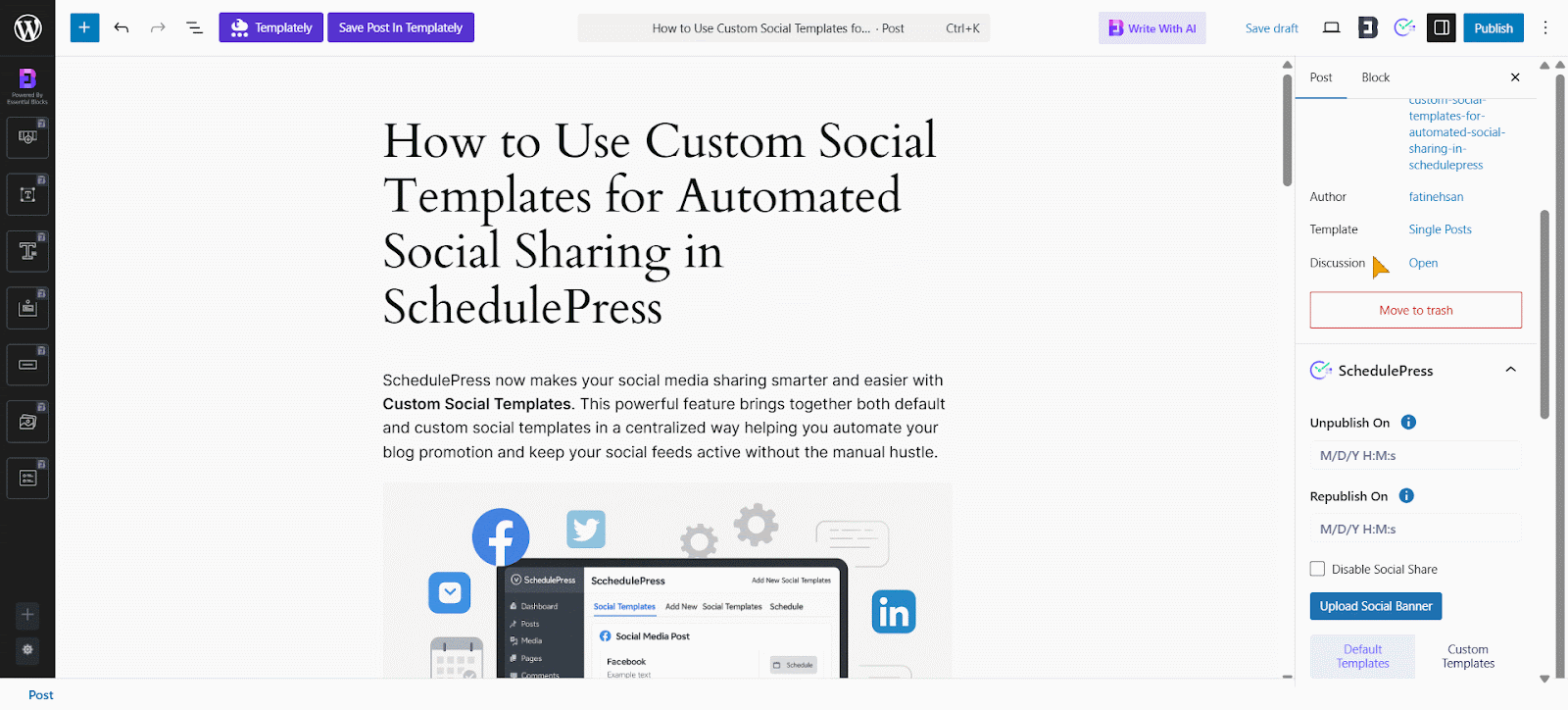Image resolution: width=1568 pixels, height=710 pixels.
Task: Check Disable Social Share
Action: pyautogui.click(x=1317, y=569)
